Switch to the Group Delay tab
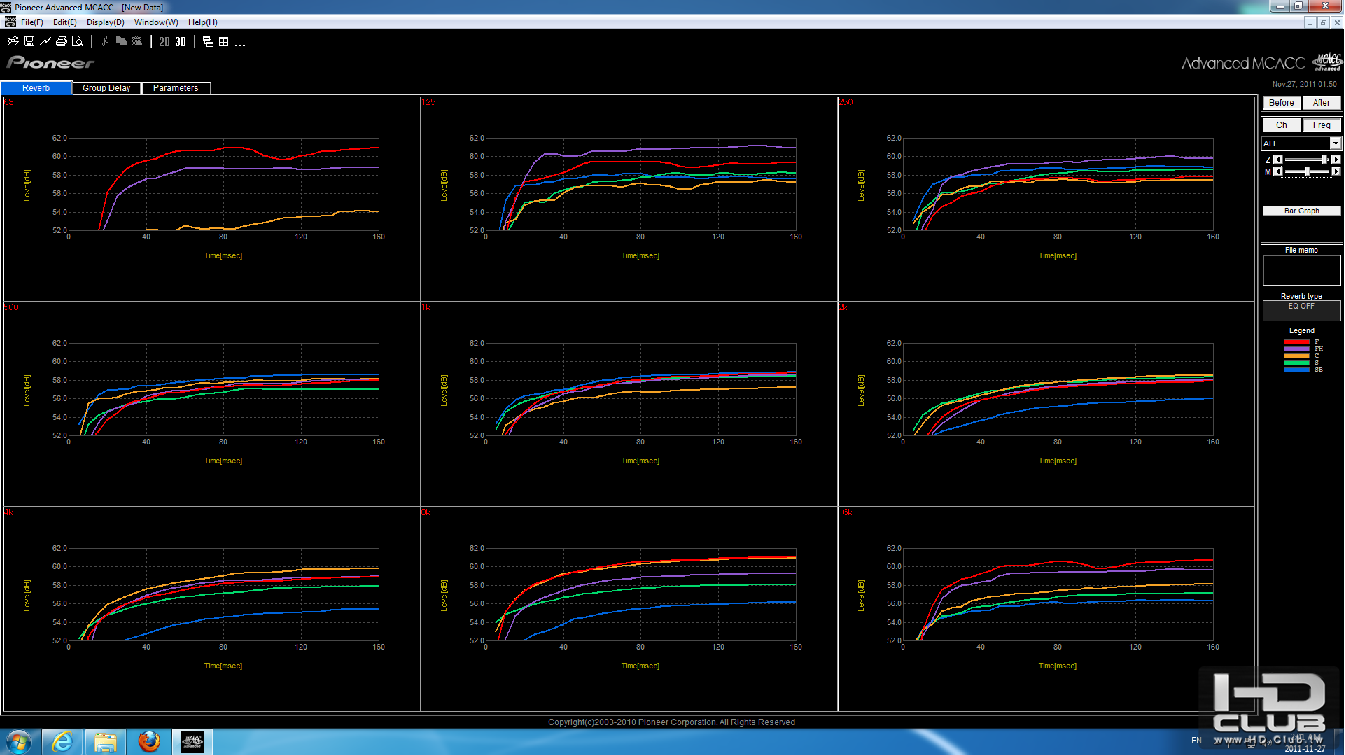 107,88
